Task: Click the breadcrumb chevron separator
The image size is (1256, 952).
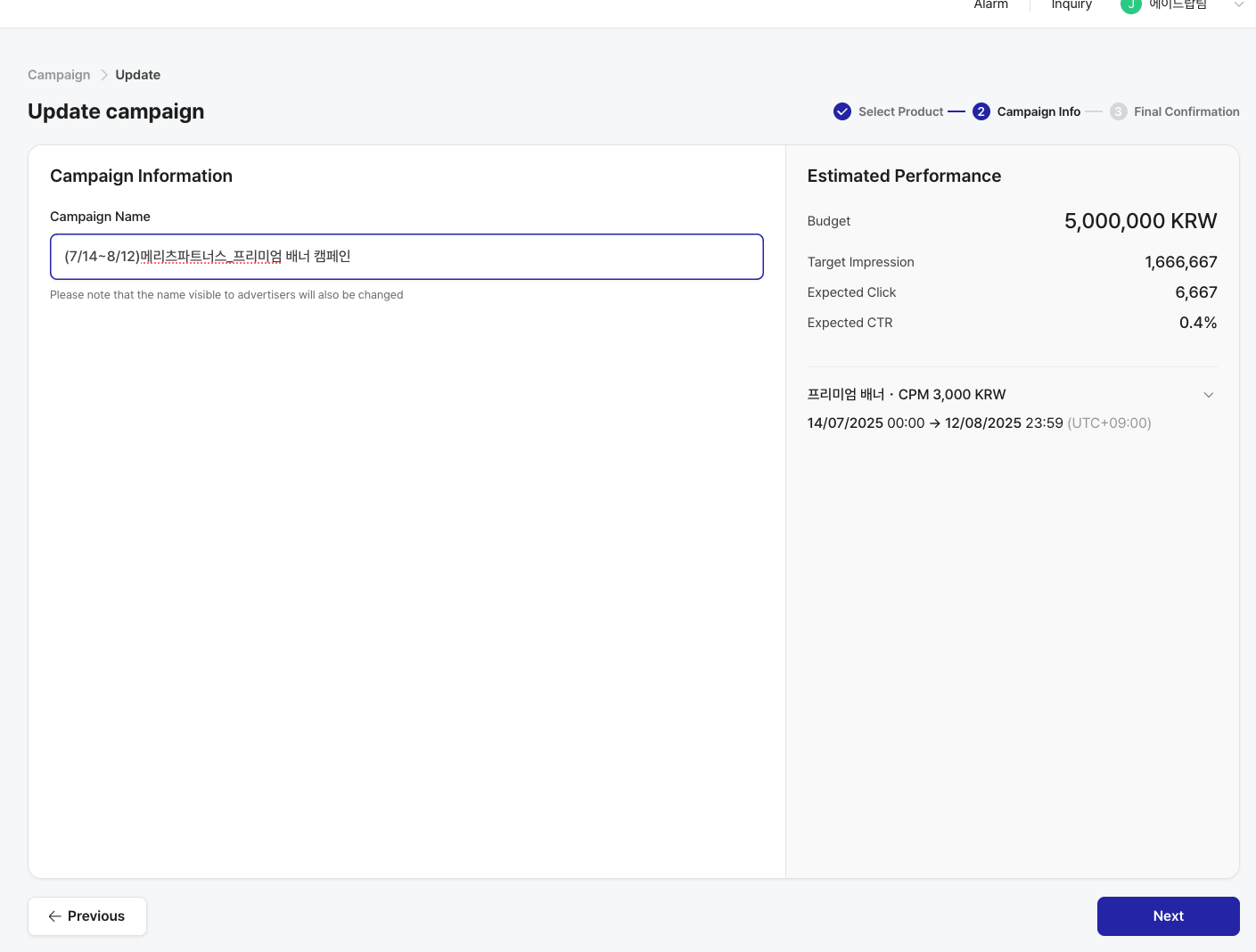Action: click(x=103, y=75)
